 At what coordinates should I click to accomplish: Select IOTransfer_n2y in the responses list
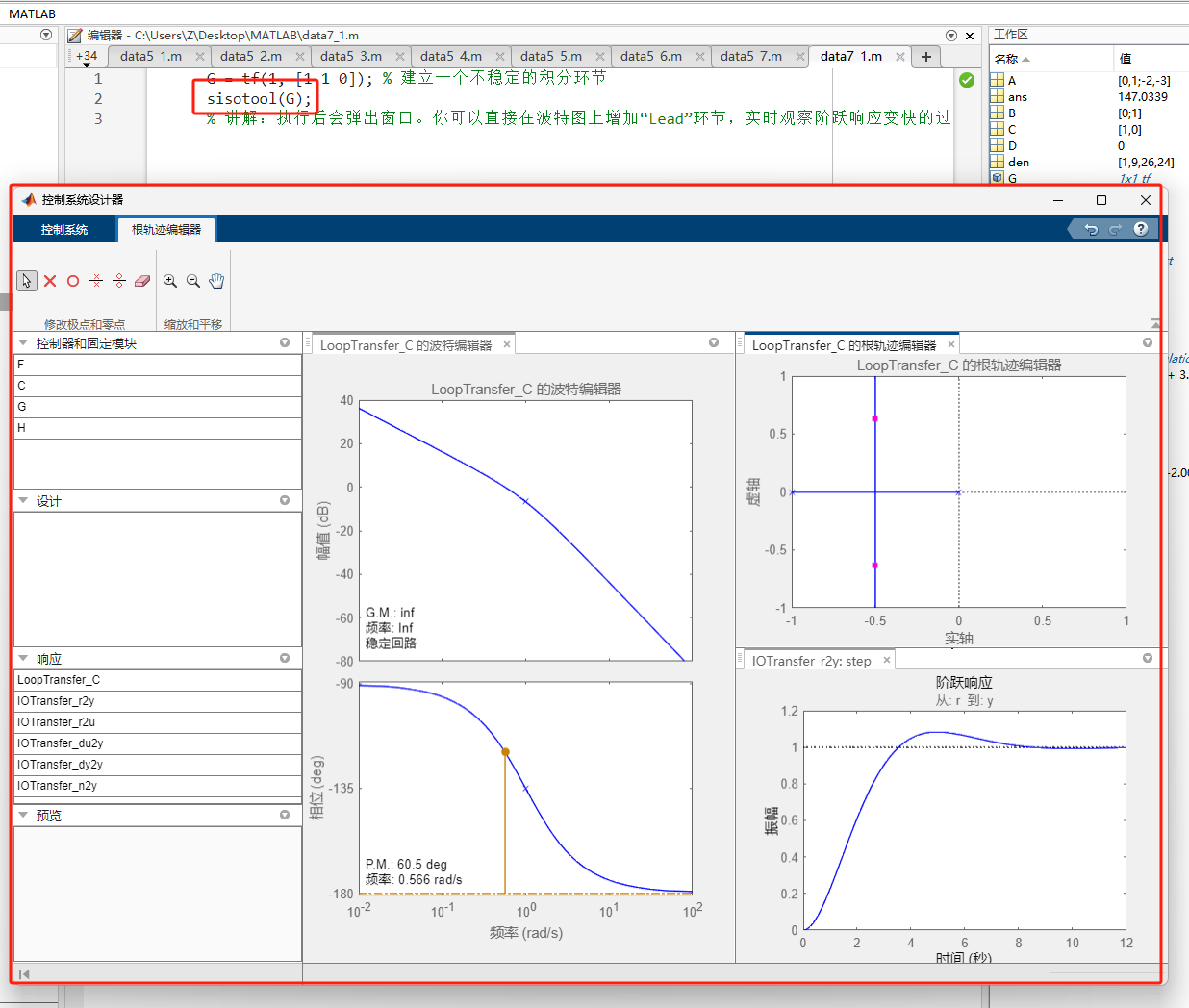pos(158,786)
